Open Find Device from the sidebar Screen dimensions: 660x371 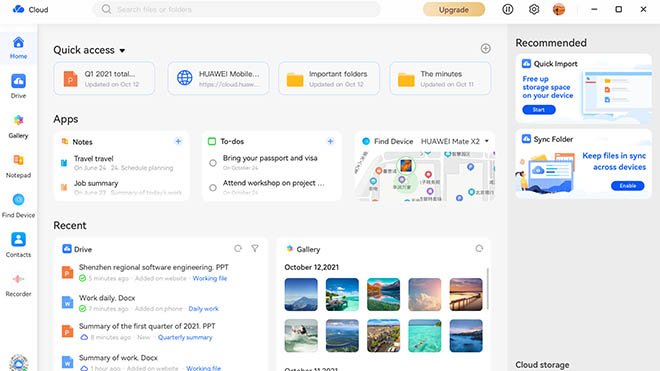[19, 206]
